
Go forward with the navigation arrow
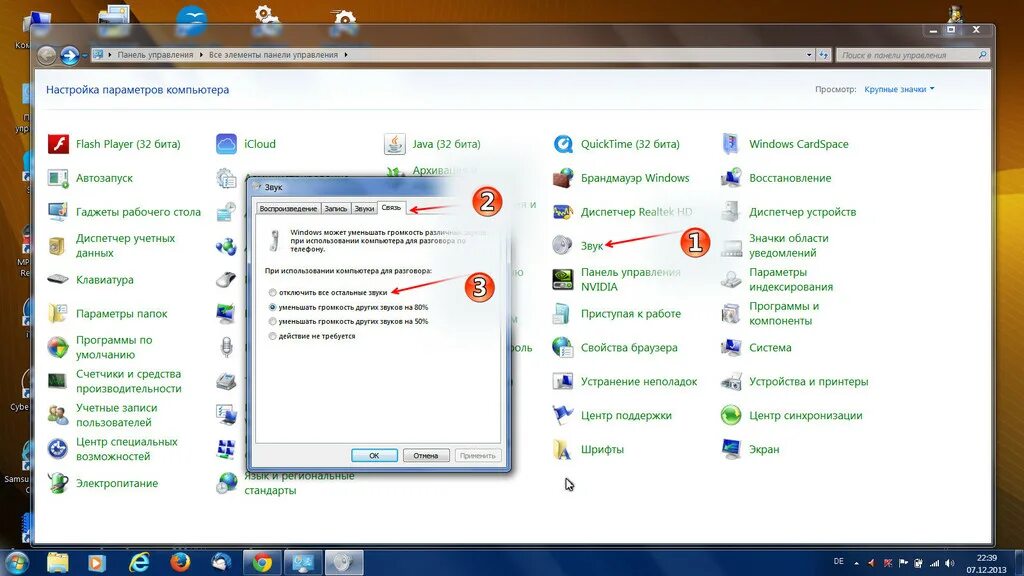pos(69,56)
